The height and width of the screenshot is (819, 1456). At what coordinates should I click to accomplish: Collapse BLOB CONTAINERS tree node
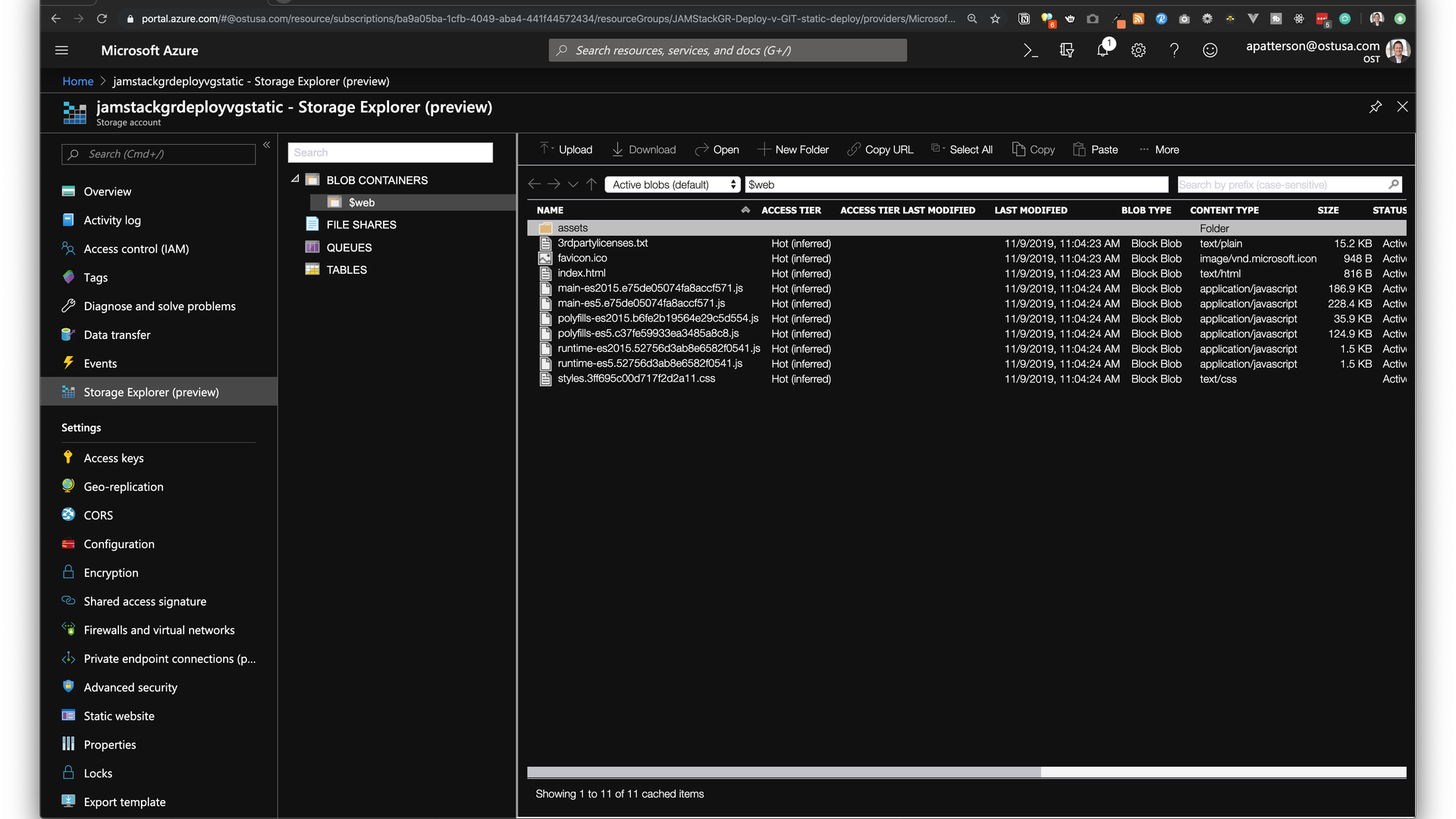295,180
